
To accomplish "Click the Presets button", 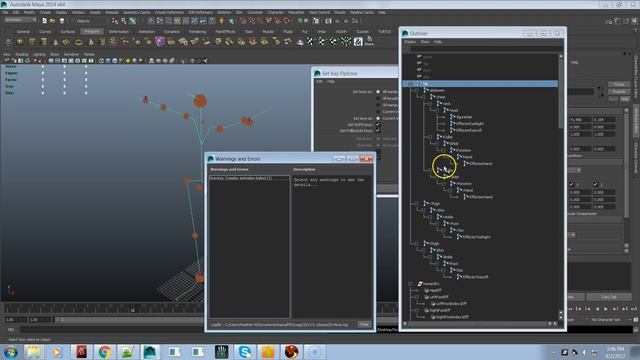I will [619, 92].
